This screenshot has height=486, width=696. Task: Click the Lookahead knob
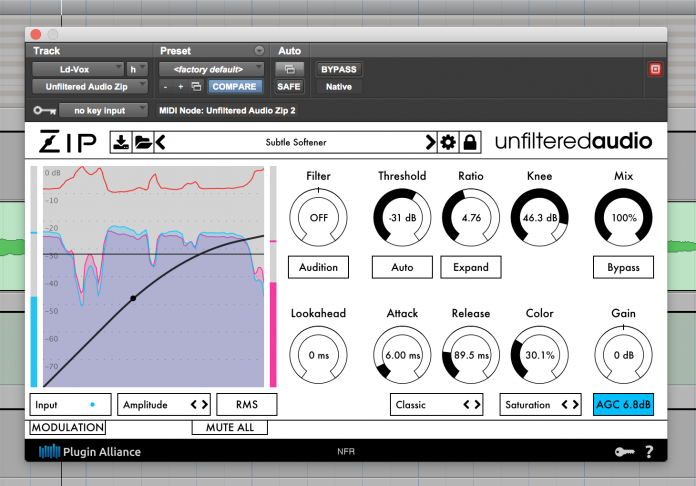tap(318, 355)
